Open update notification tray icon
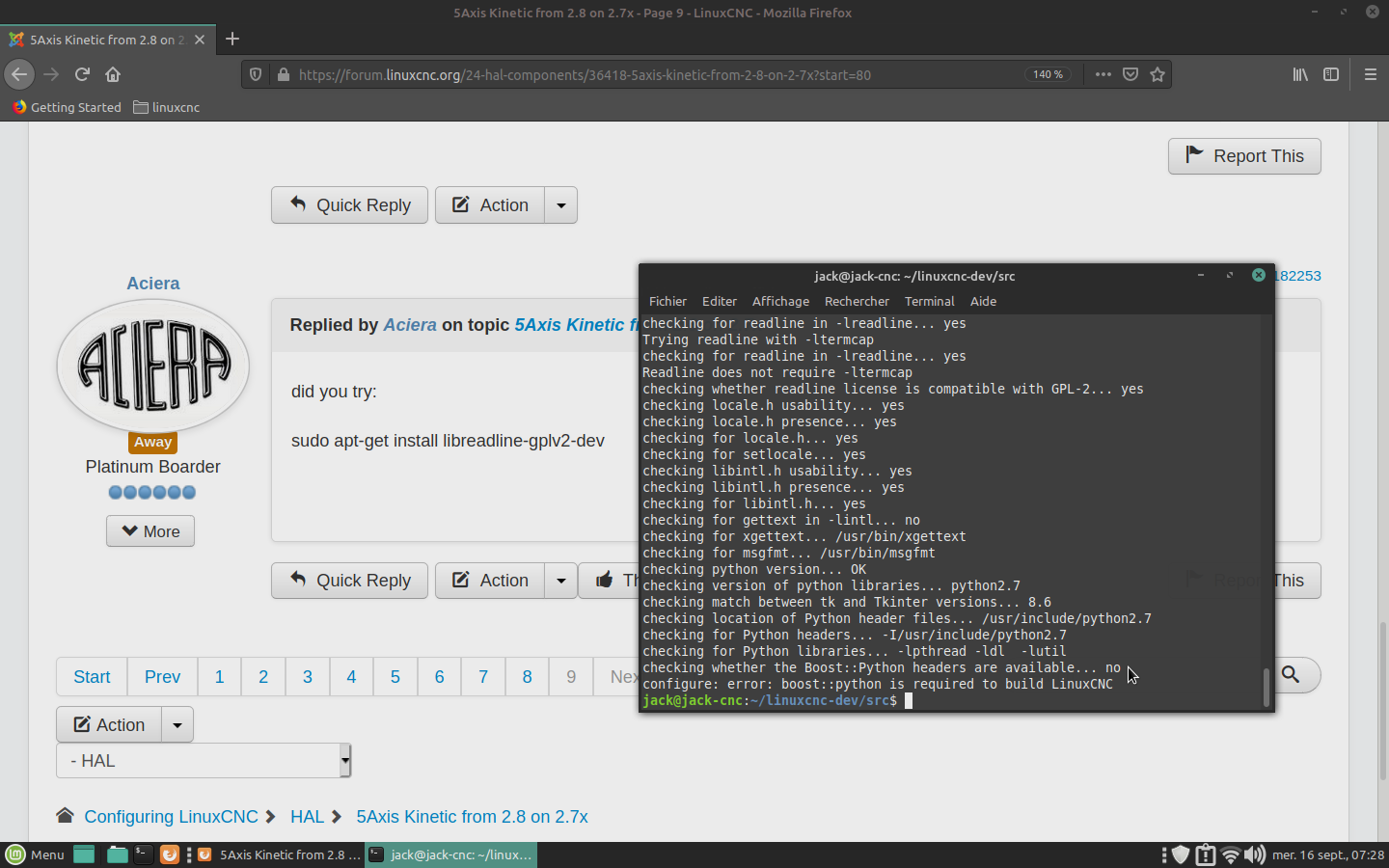 pos(1206,854)
